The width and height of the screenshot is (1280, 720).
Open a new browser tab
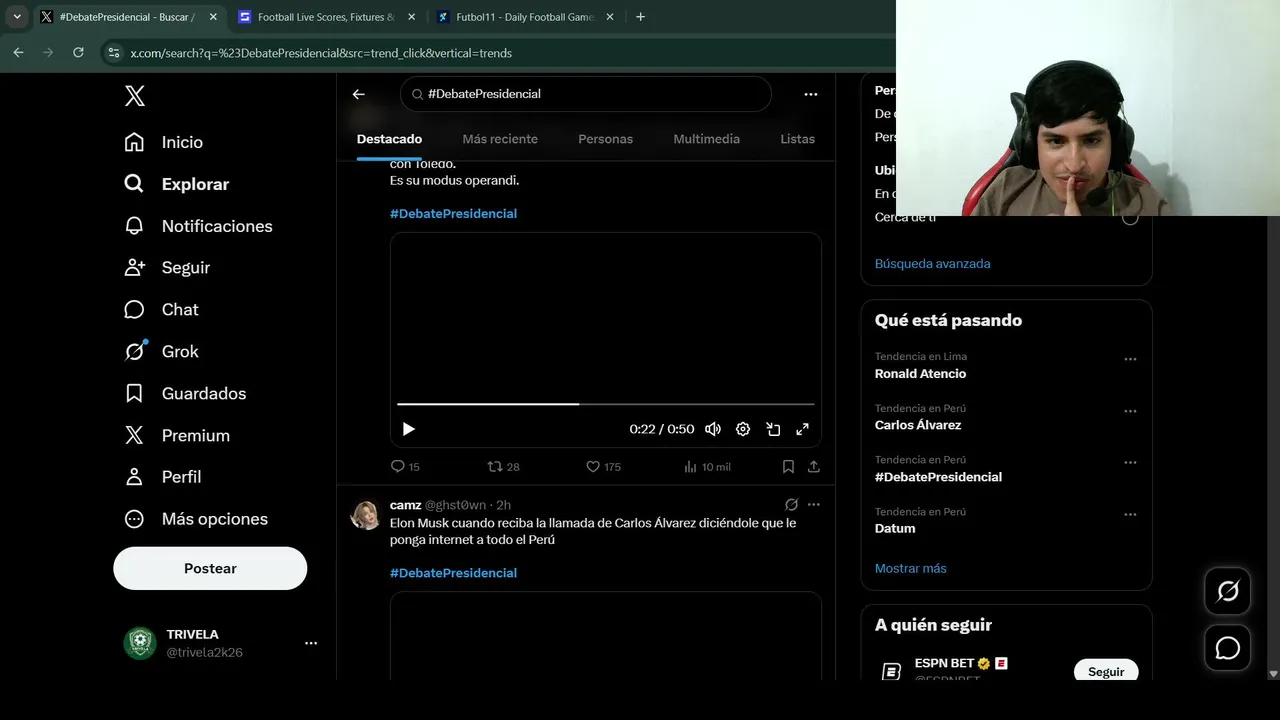[x=640, y=17]
